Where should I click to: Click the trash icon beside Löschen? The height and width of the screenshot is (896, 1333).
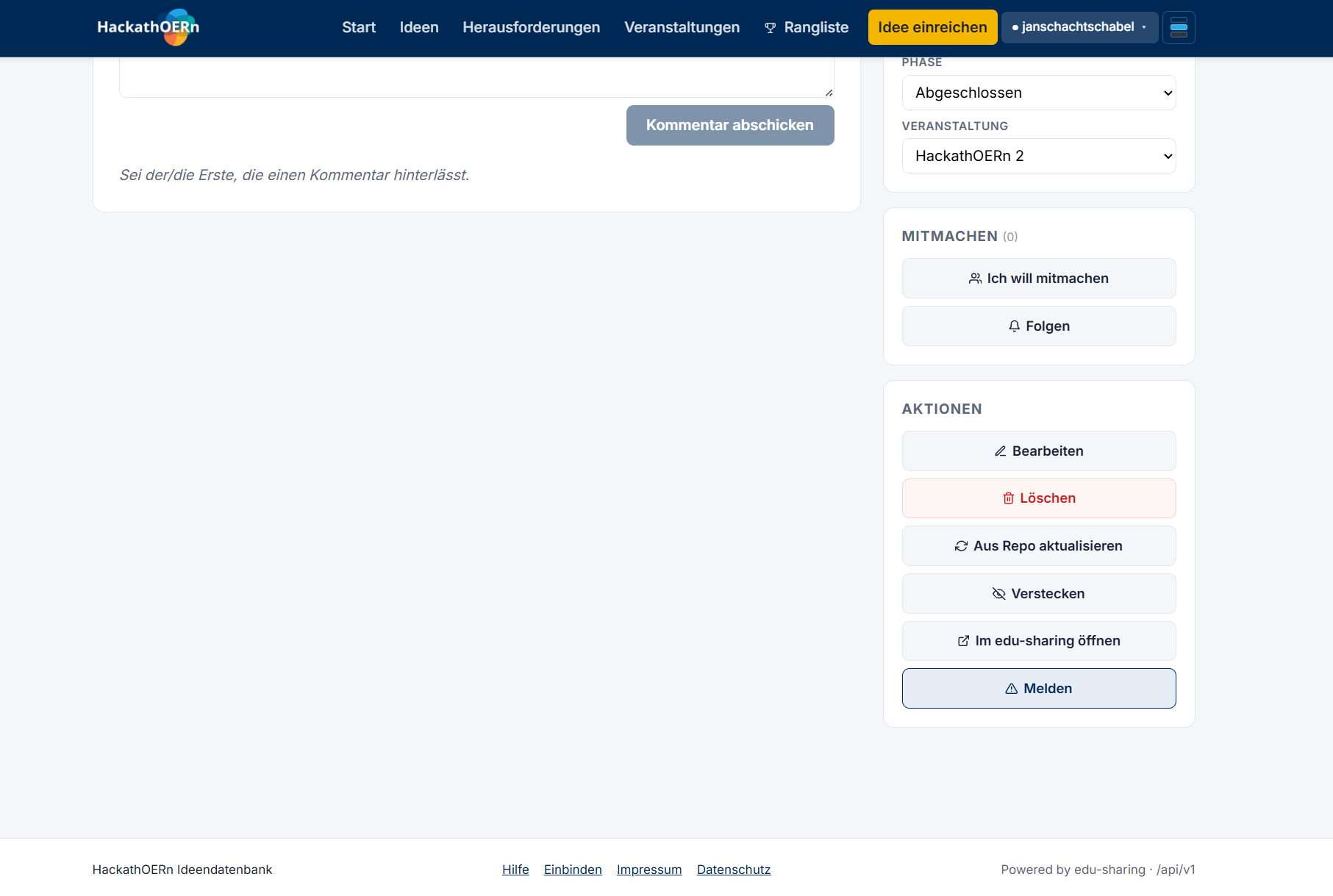point(1009,498)
